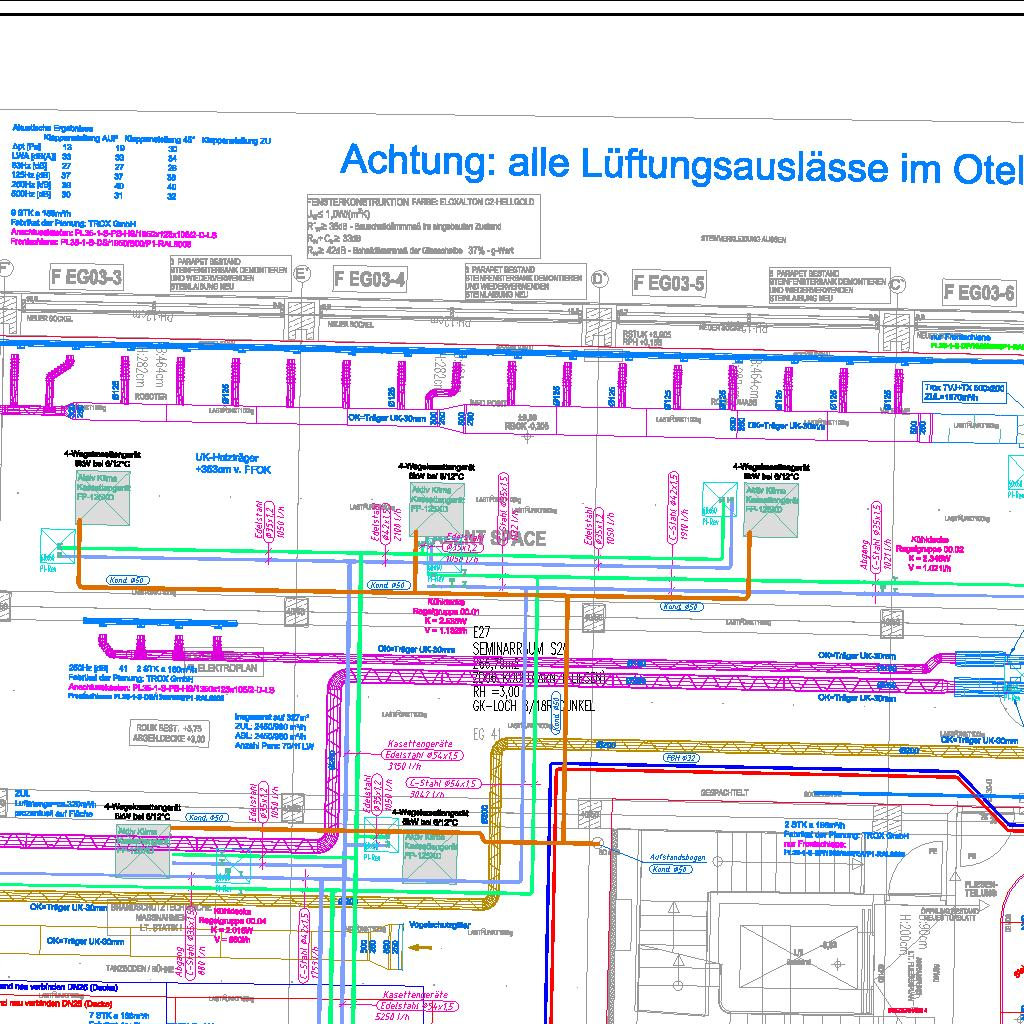This screenshot has height=1024, width=1024.
Task: Click the 'Aufstandsbogen' label
Action: 678,857
